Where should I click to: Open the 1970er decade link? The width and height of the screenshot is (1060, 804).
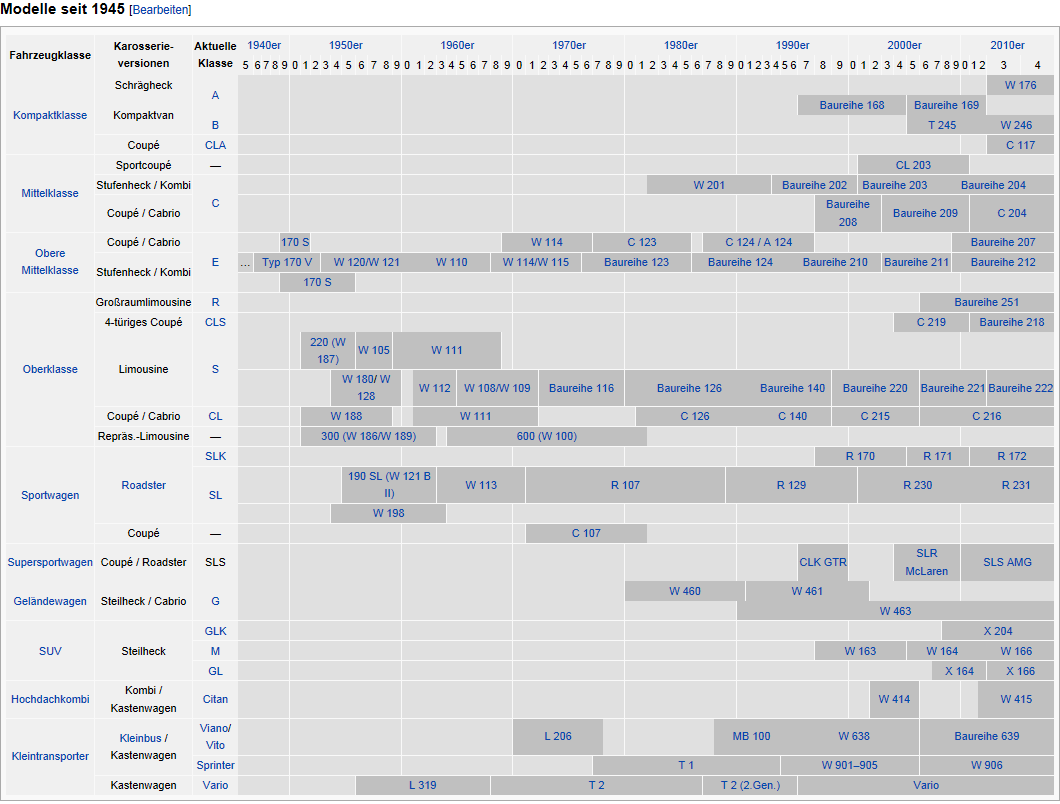(569, 45)
